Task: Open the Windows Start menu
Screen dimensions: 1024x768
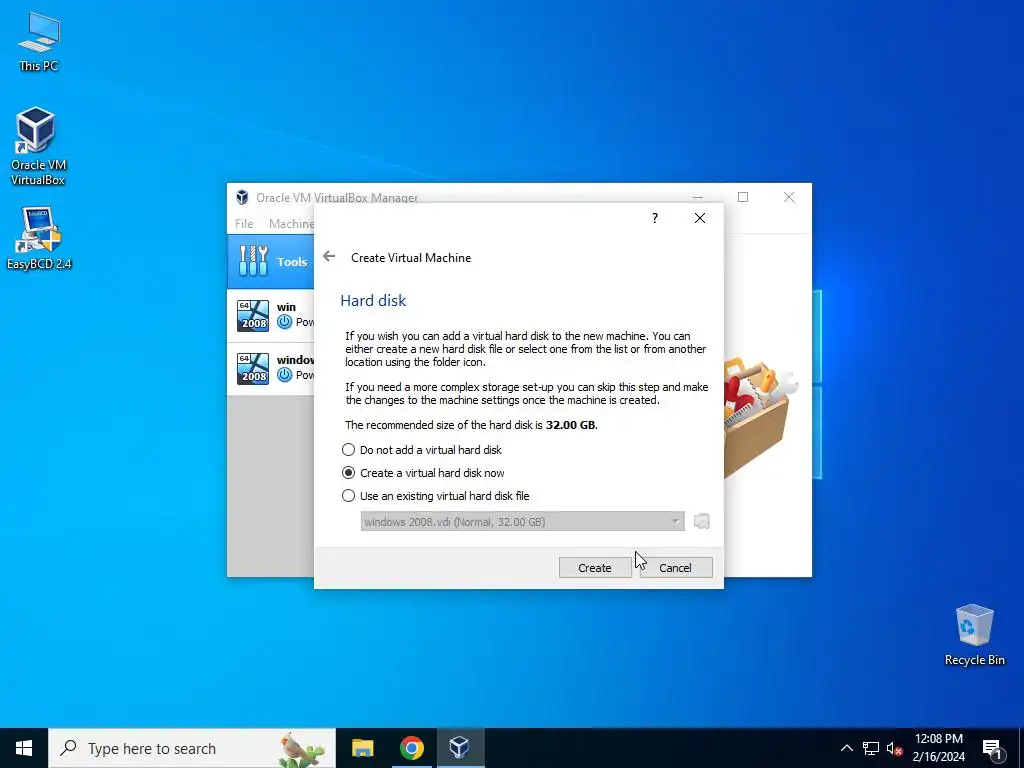Action: (24, 748)
